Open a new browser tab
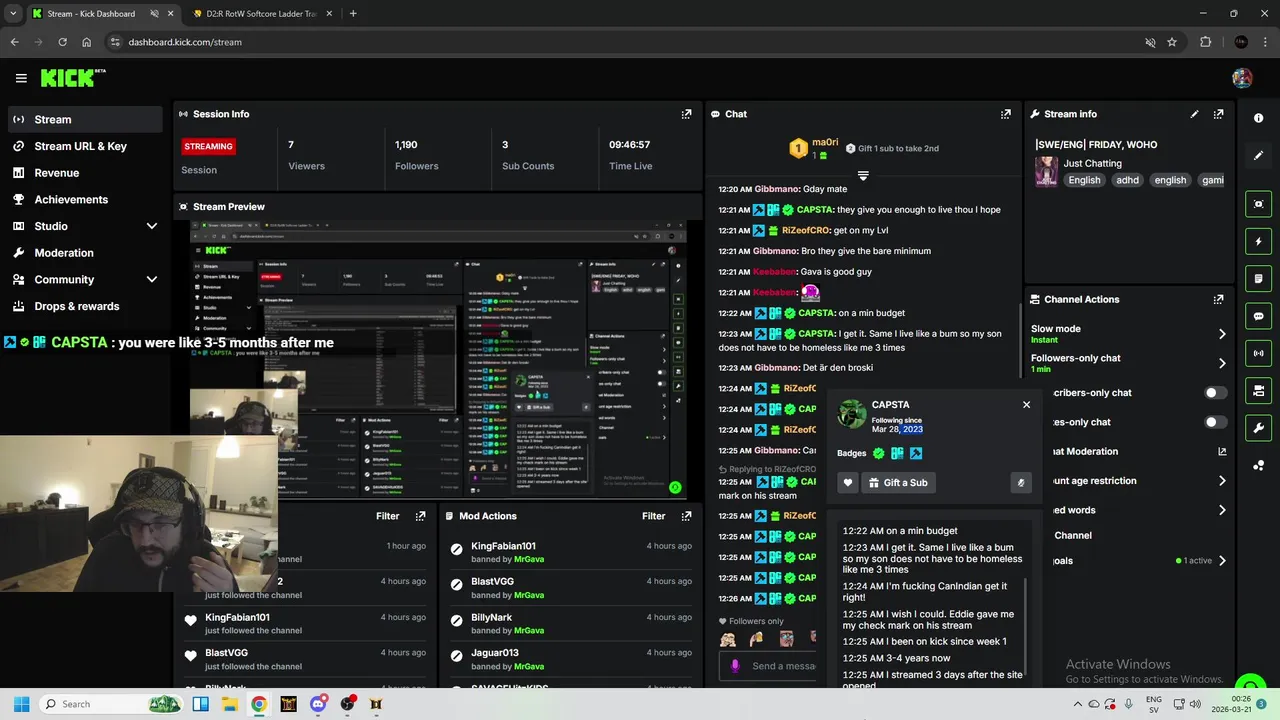The image size is (1280, 720). point(353,14)
